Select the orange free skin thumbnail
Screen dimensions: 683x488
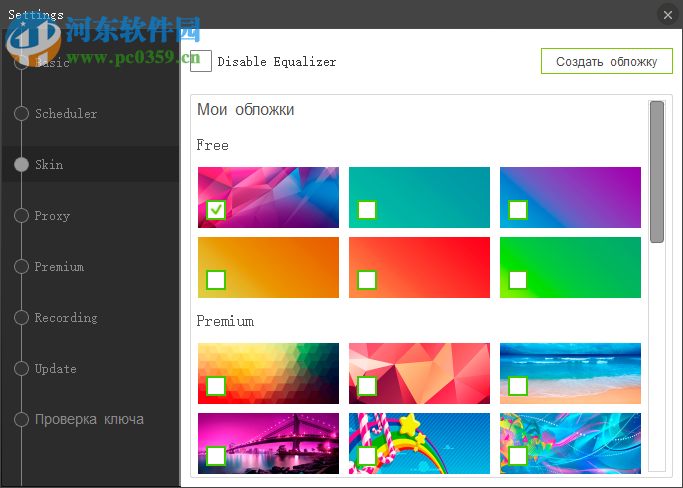[x=268, y=268]
